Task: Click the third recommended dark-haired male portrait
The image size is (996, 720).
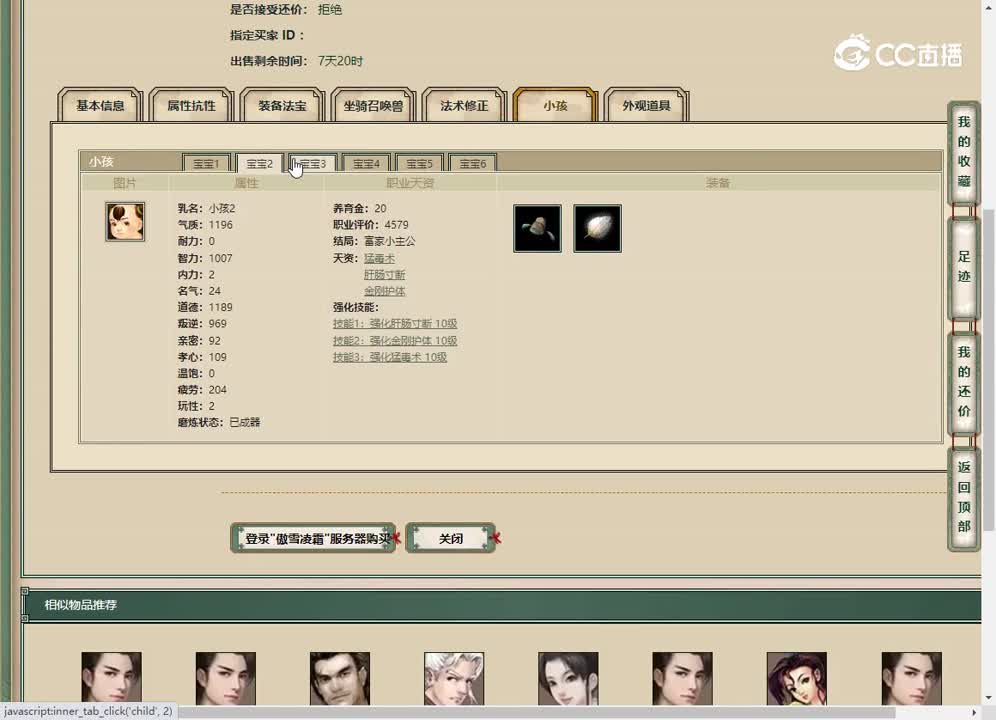Action: [340, 679]
